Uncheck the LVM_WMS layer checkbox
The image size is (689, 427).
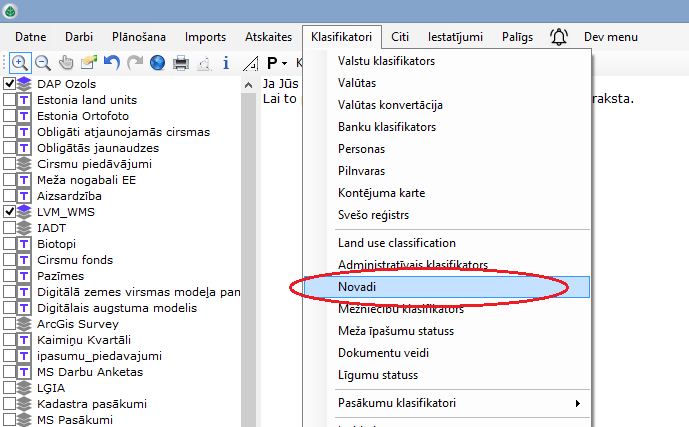tap(10, 212)
